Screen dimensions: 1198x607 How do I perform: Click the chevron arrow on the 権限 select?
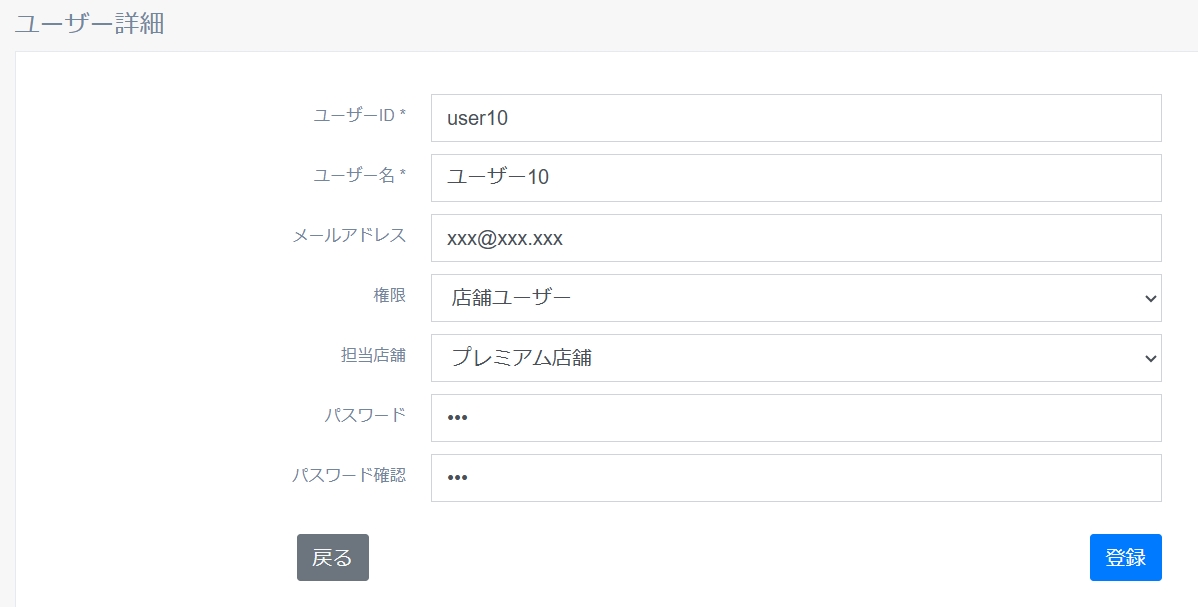point(1151,298)
